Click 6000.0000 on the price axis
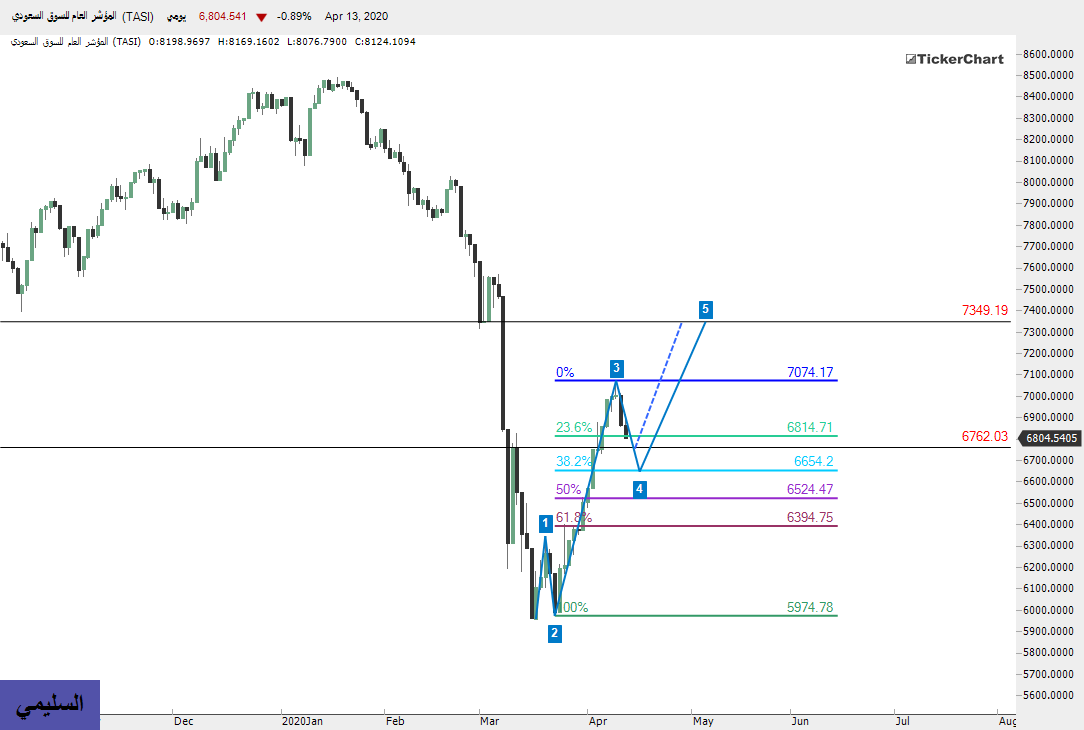 point(1048,610)
